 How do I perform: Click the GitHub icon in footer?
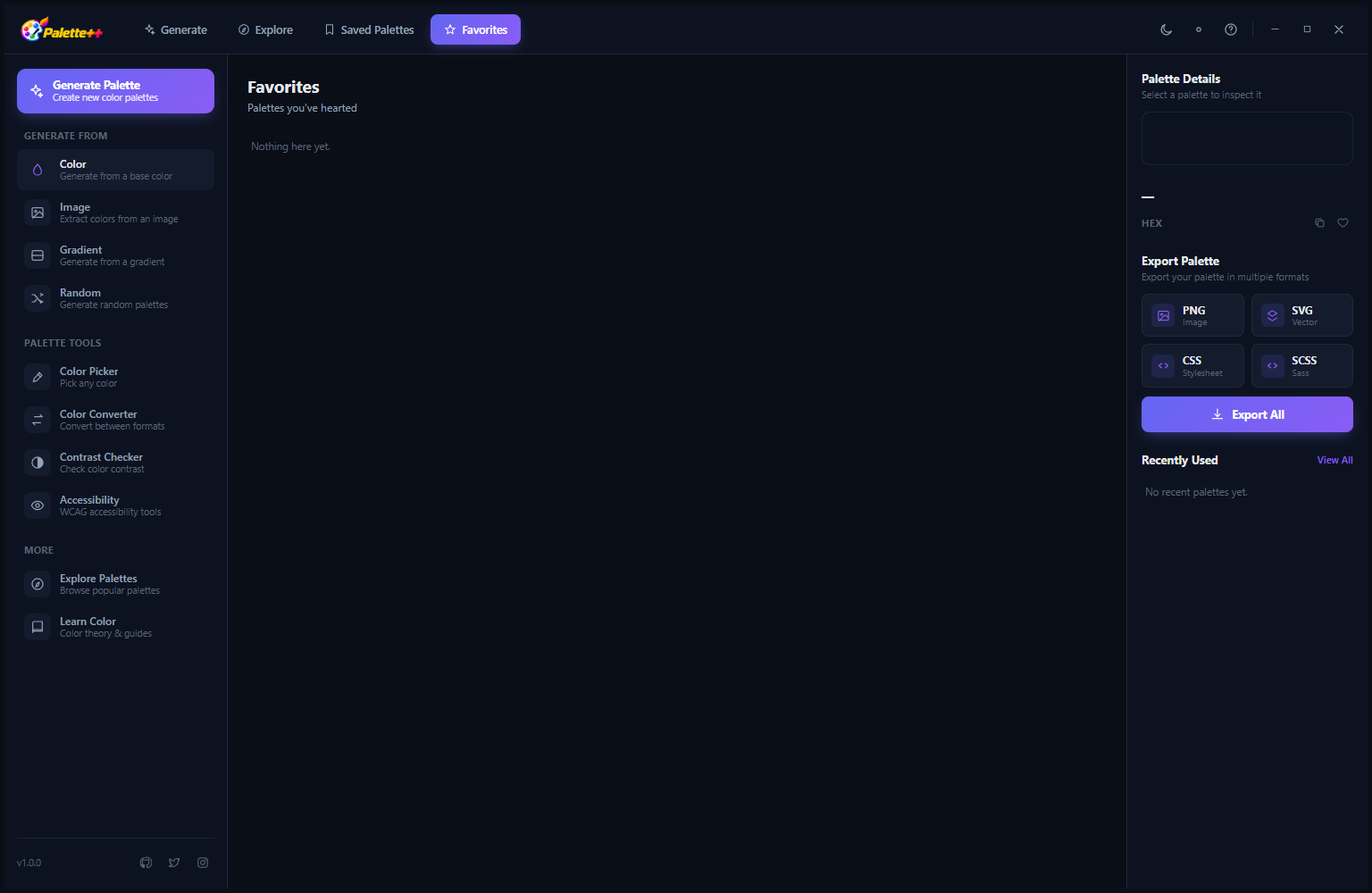(146, 863)
